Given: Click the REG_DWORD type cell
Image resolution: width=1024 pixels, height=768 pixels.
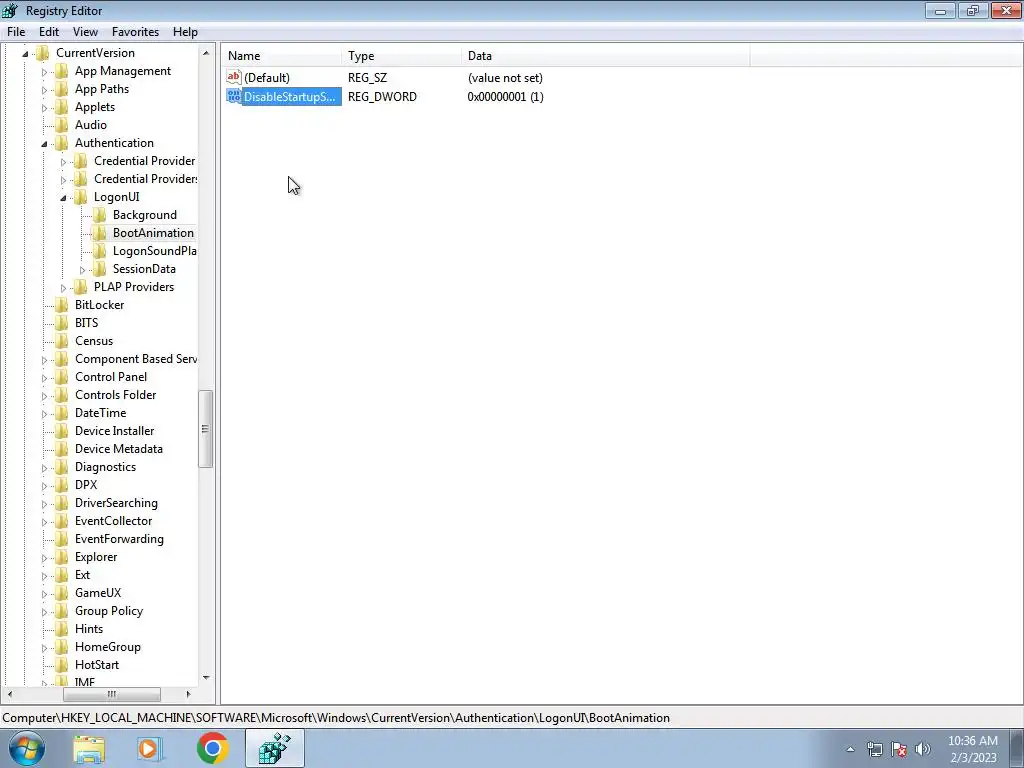Looking at the screenshot, I should point(382,97).
